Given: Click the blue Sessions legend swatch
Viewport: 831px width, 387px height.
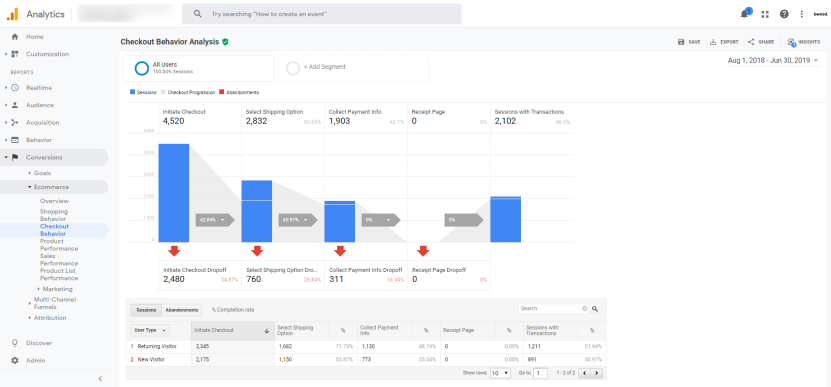Looking at the screenshot, I should point(132,92).
